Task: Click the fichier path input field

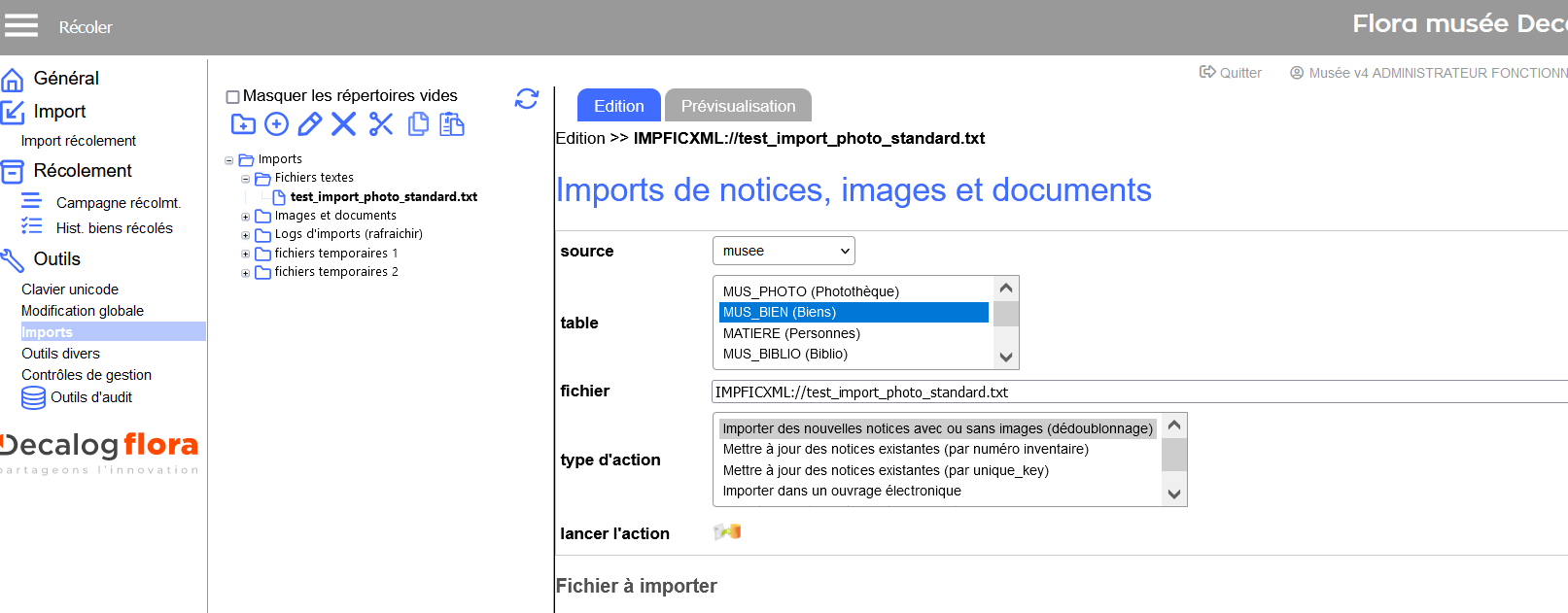Action: (x=1137, y=392)
